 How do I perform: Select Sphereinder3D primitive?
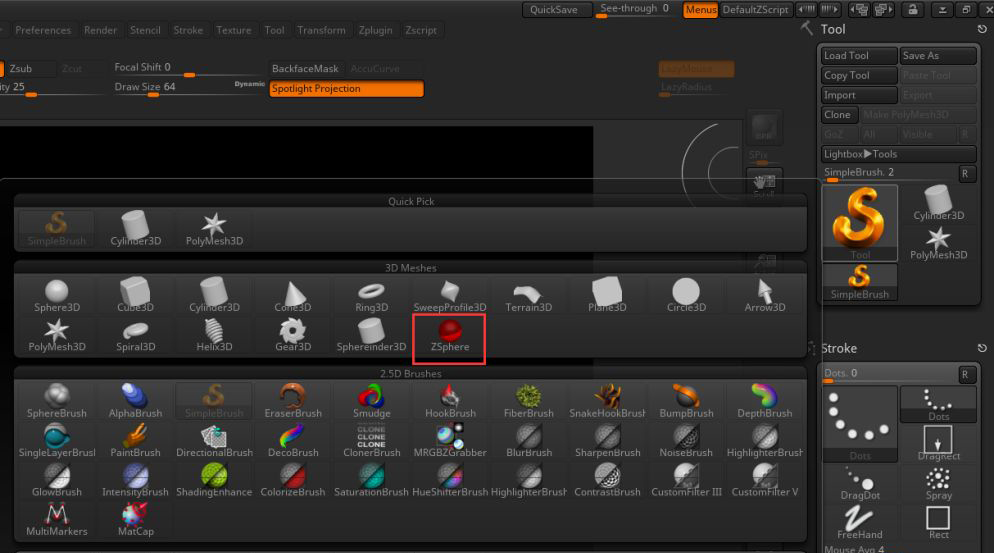coord(371,336)
